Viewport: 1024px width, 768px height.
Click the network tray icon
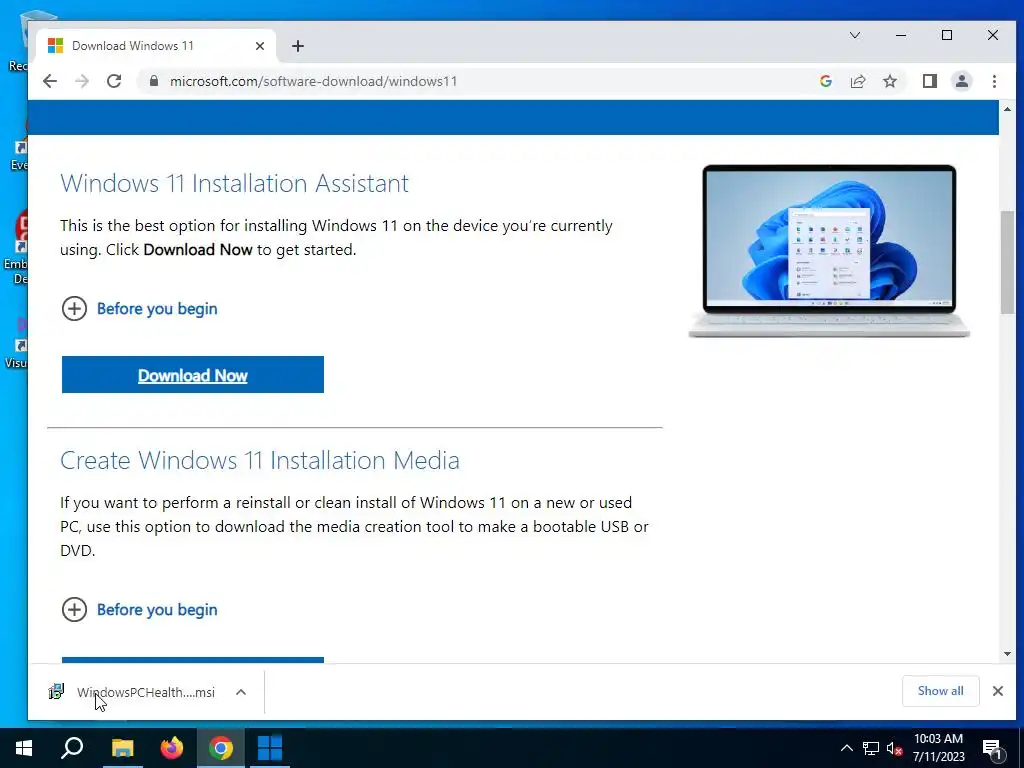871,748
